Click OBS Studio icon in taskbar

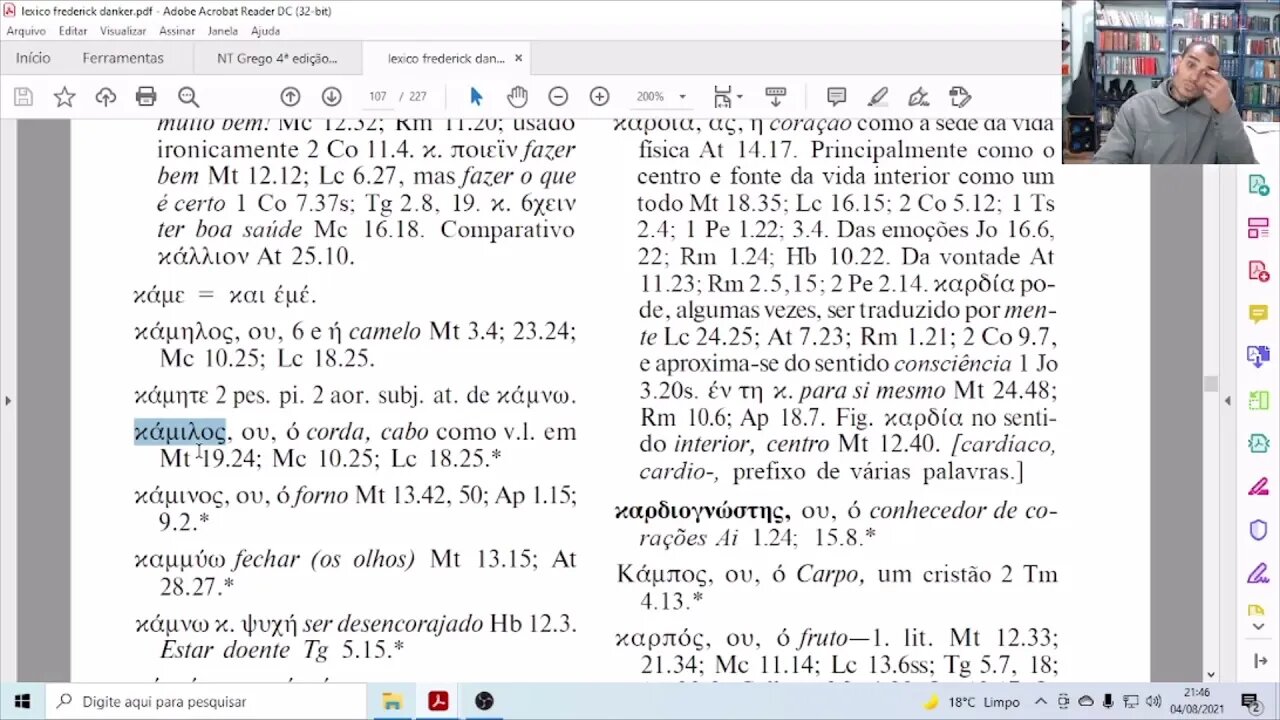(x=484, y=701)
